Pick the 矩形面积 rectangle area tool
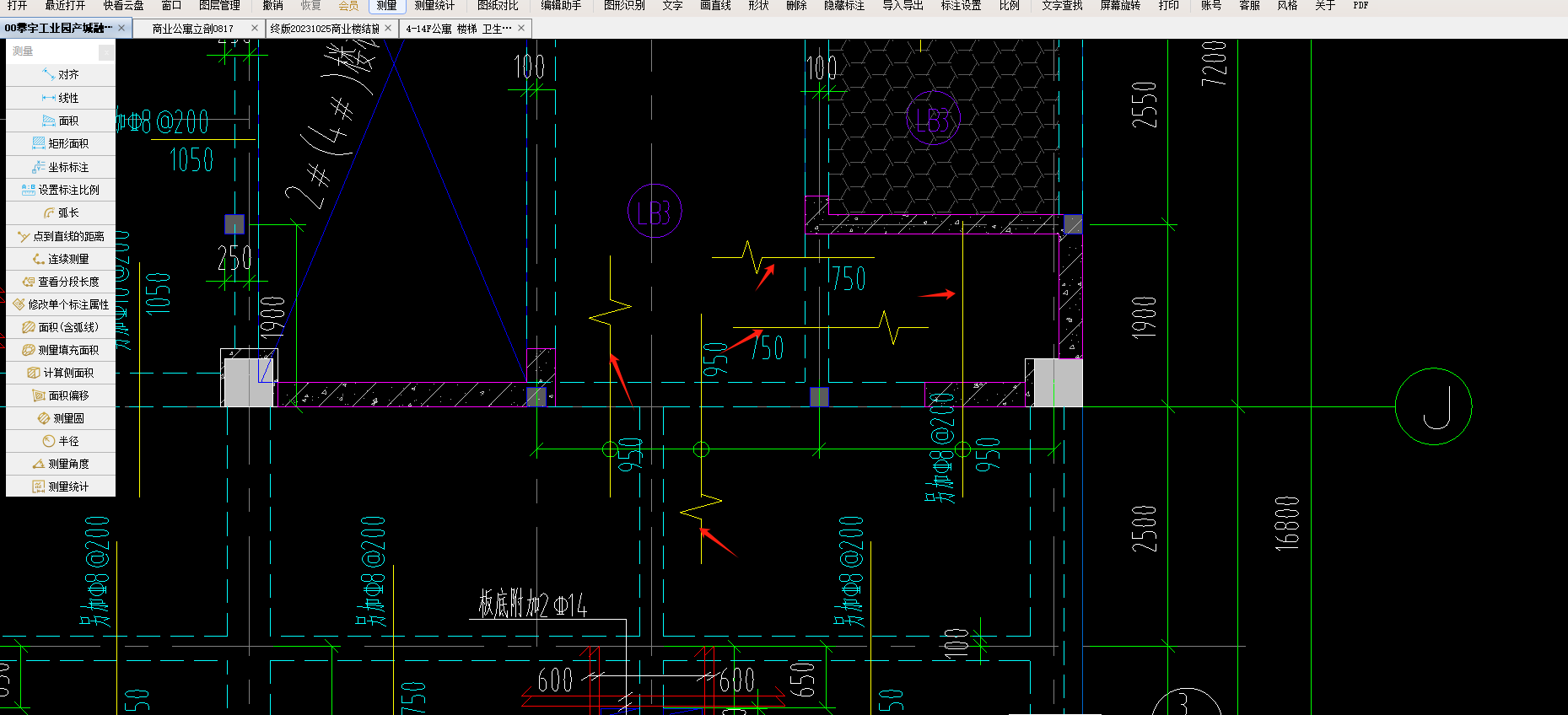Image resolution: width=1568 pixels, height=715 pixels. [x=61, y=143]
